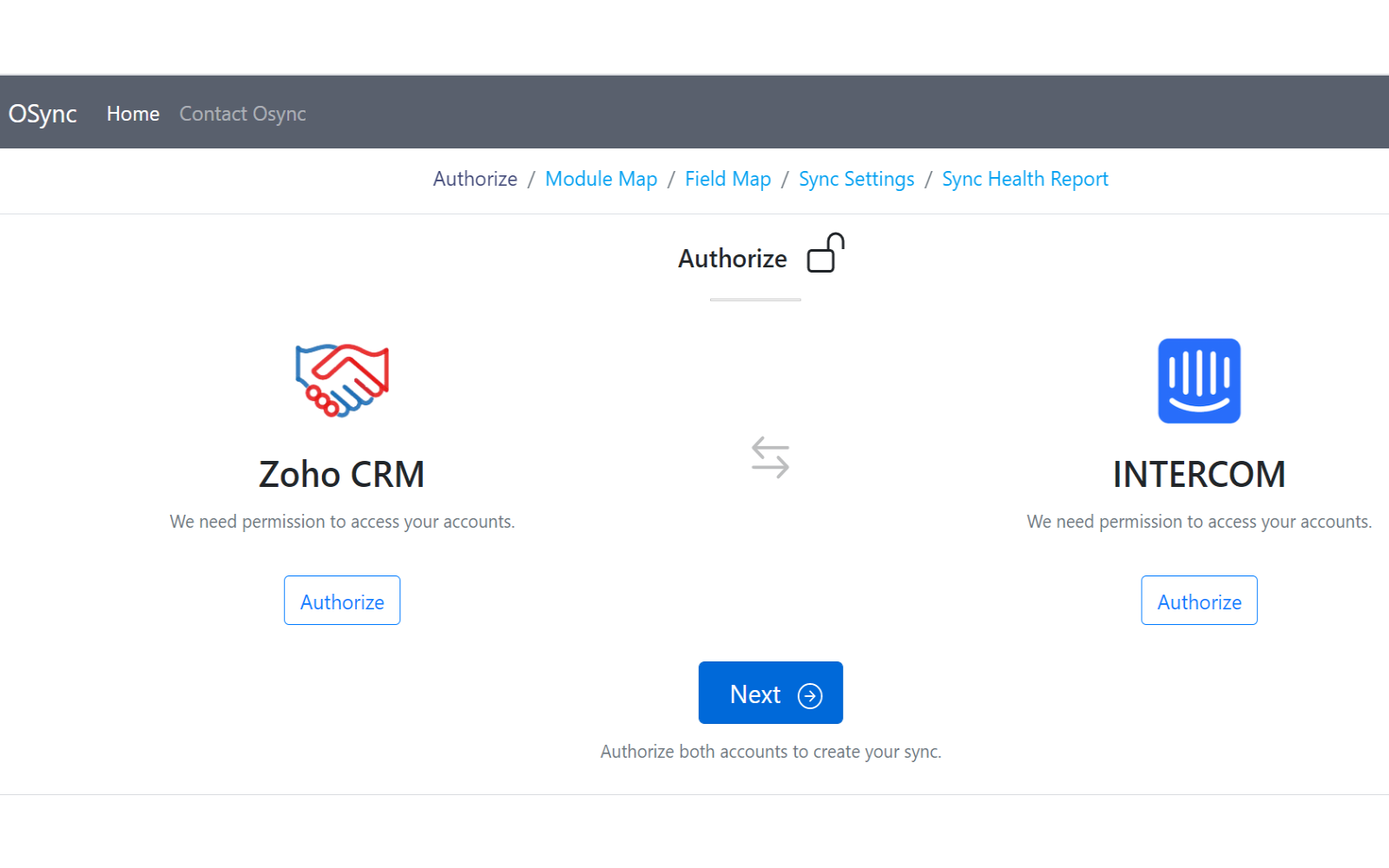Open the Module Map step
Viewport: 1389px width, 868px height.
pyautogui.click(x=601, y=179)
